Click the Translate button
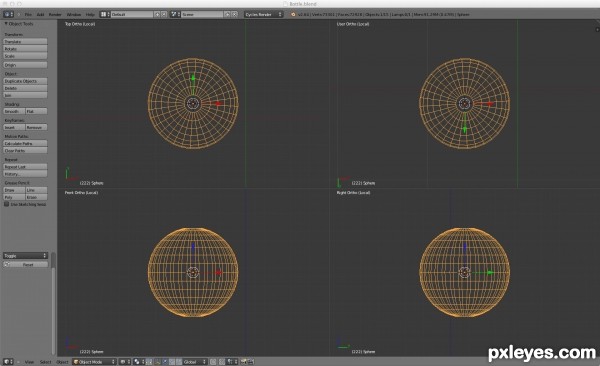This screenshot has width=600, height=366. pyautogui.click(x=25, y=41)
